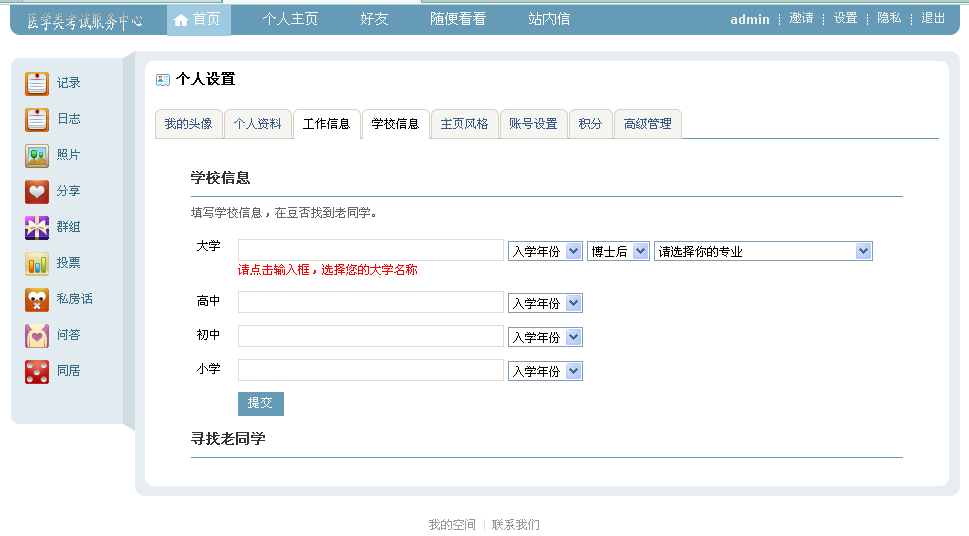Screen dimensions: 969x536
Task: Switch to the 工作信息 tab
Action: tap(326, 124)
